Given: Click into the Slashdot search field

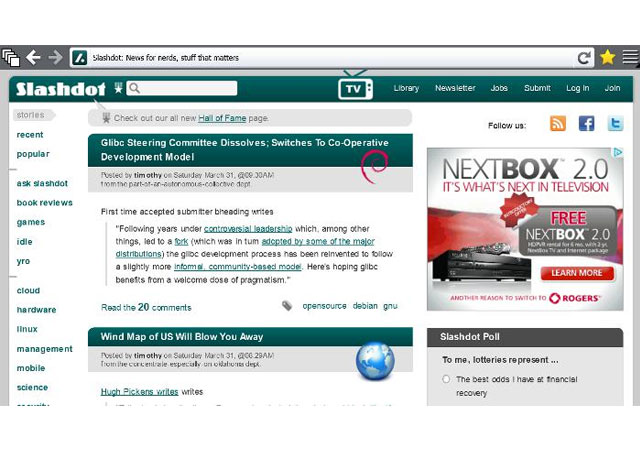Looking at the screenshot, I should (x=182, y=88).
